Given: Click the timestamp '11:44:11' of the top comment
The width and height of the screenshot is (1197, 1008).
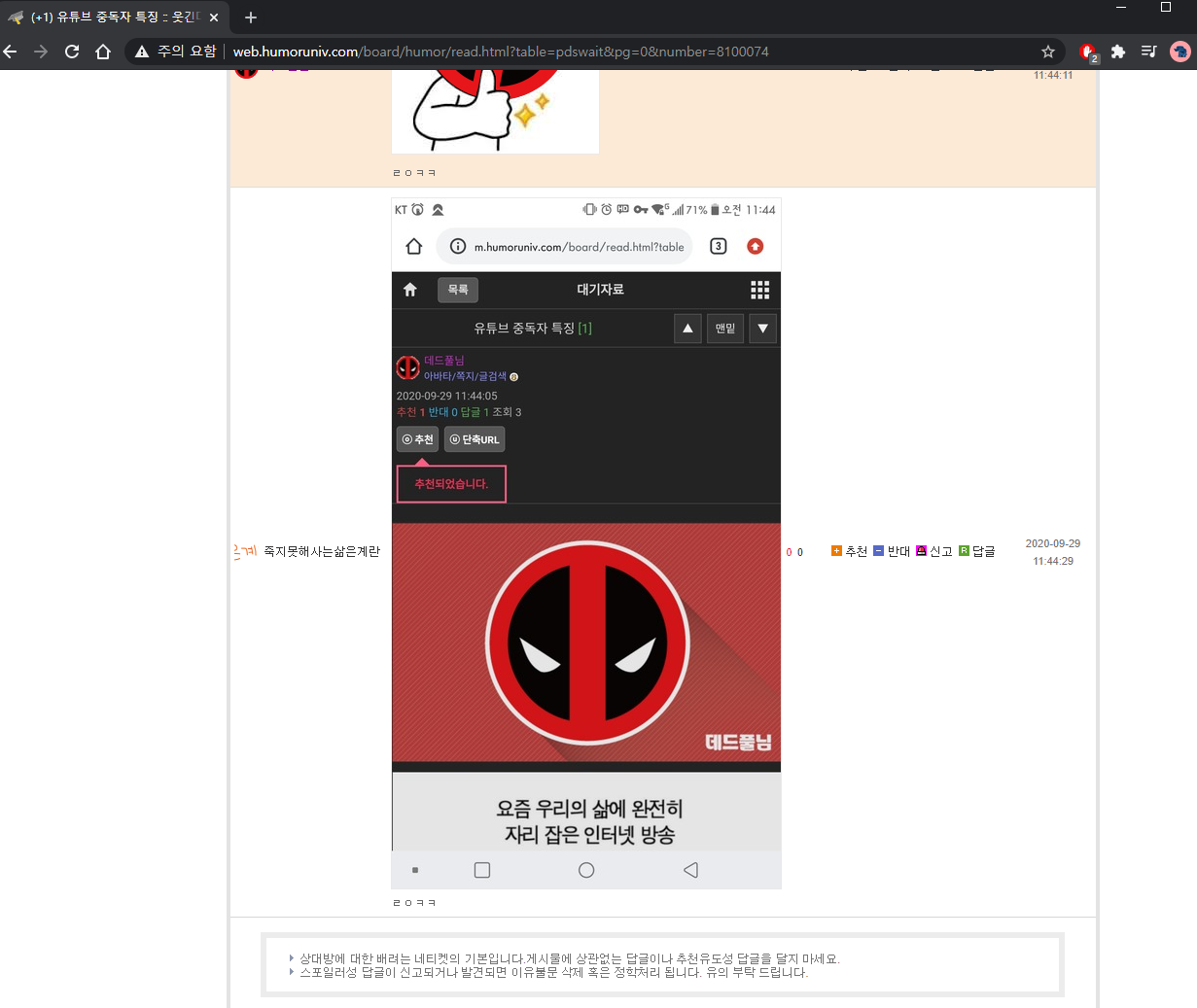Looking at the screenshot, I should coord(1053,75).
